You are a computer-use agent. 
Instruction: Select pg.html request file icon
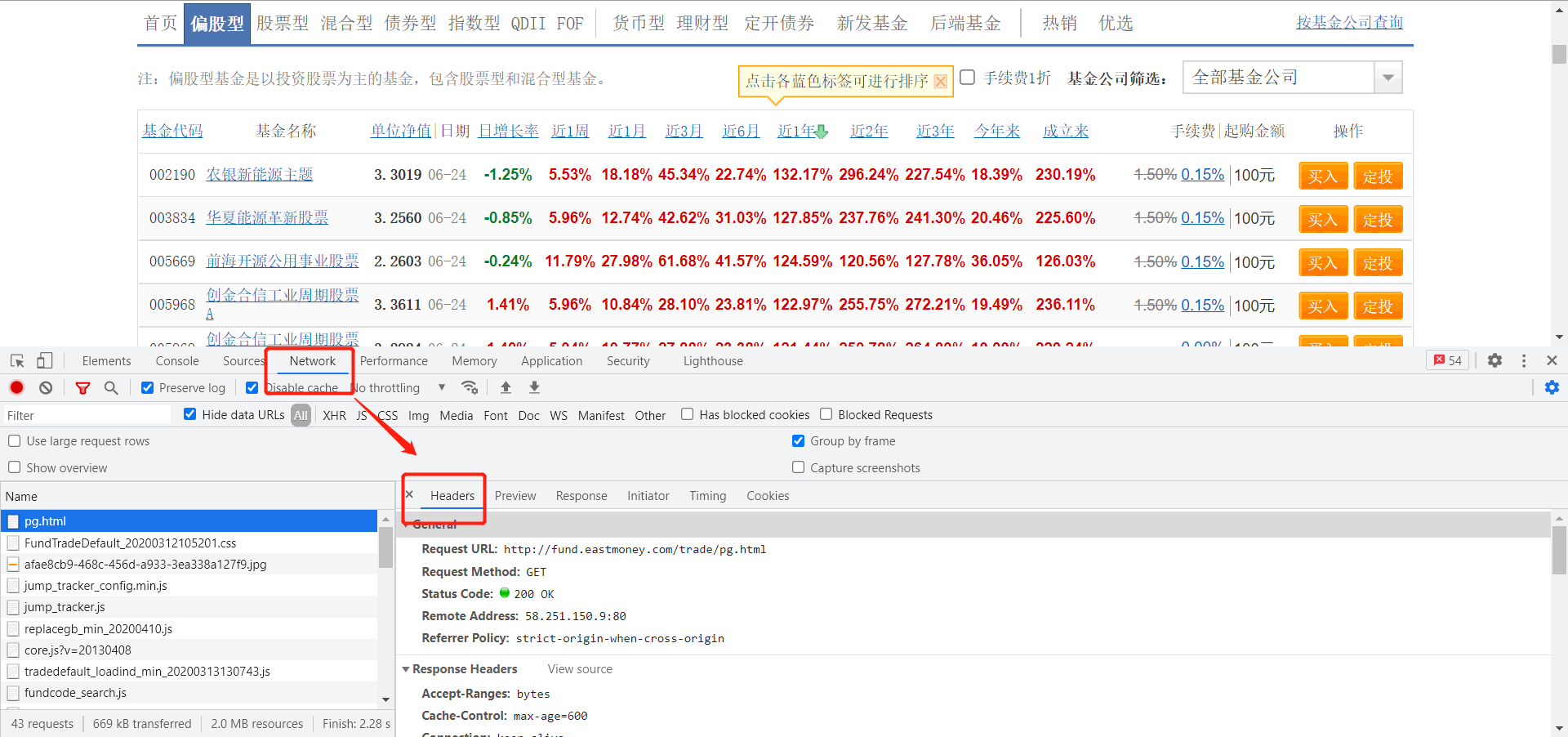13,521
